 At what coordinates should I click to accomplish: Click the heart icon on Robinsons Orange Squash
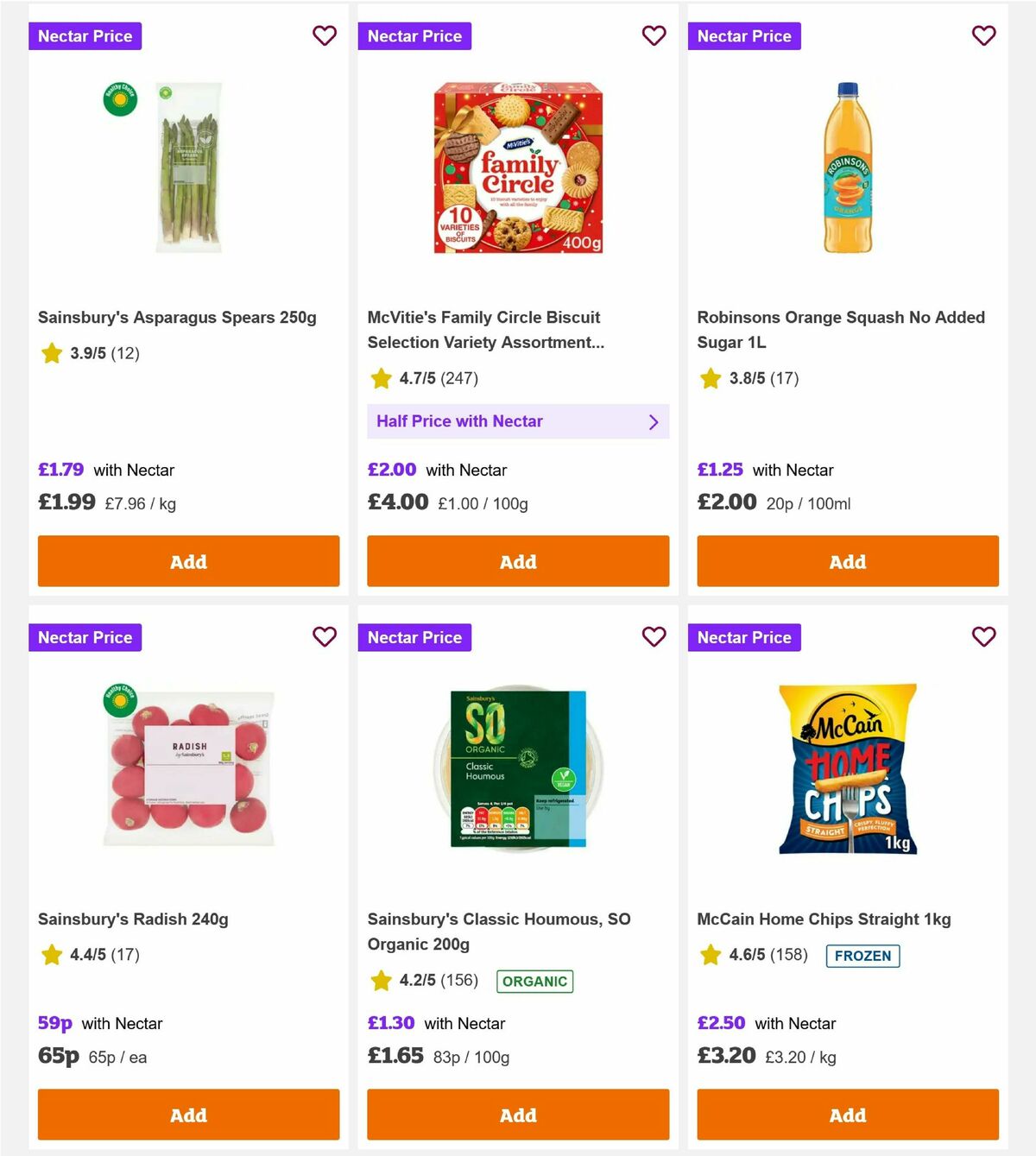pos(984,35)
